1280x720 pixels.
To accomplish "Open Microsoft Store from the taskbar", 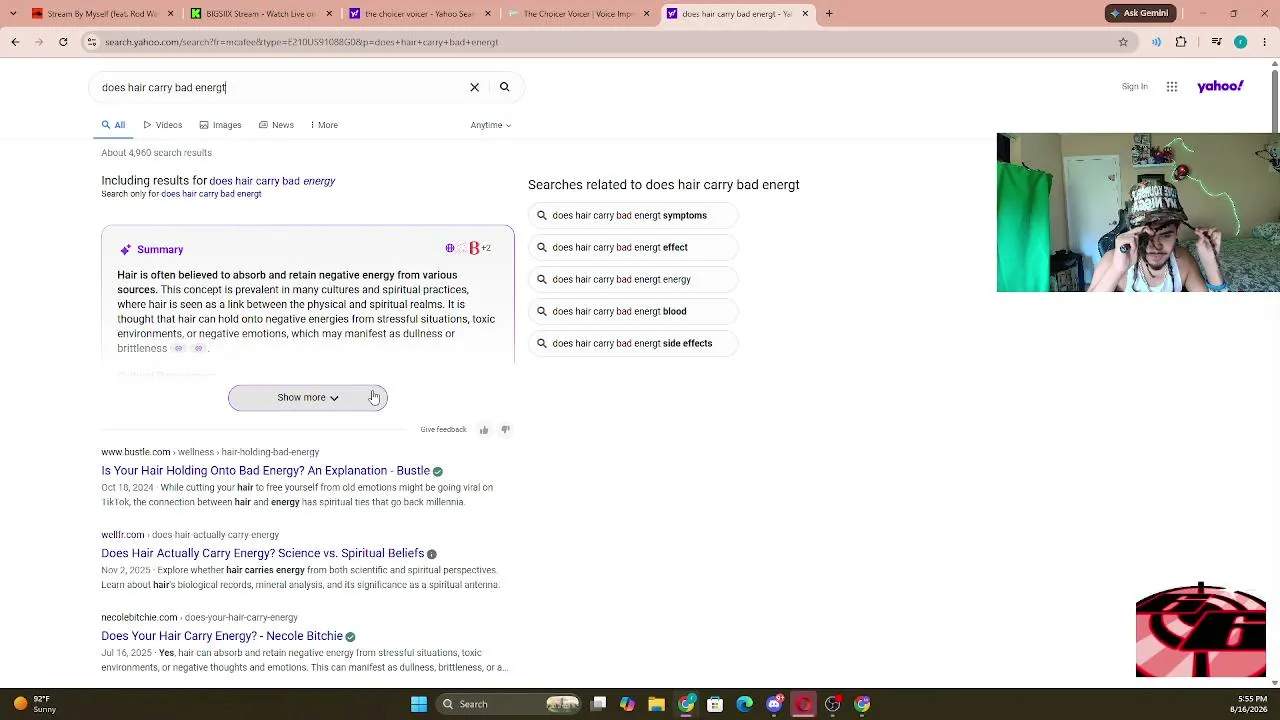I will pos(715,704).
